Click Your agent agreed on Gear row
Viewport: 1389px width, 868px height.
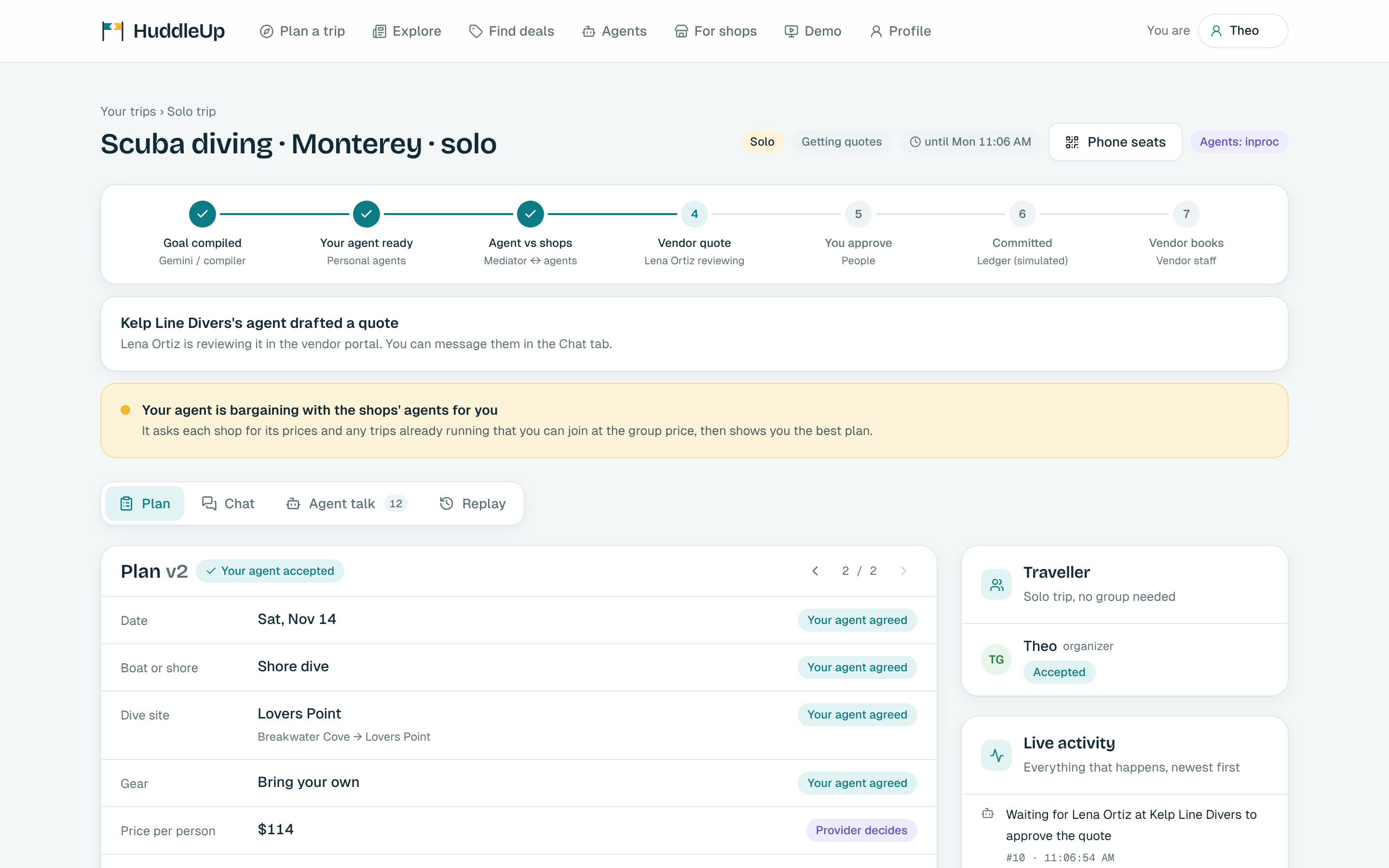pyautogui.click(x=857, y=783)
